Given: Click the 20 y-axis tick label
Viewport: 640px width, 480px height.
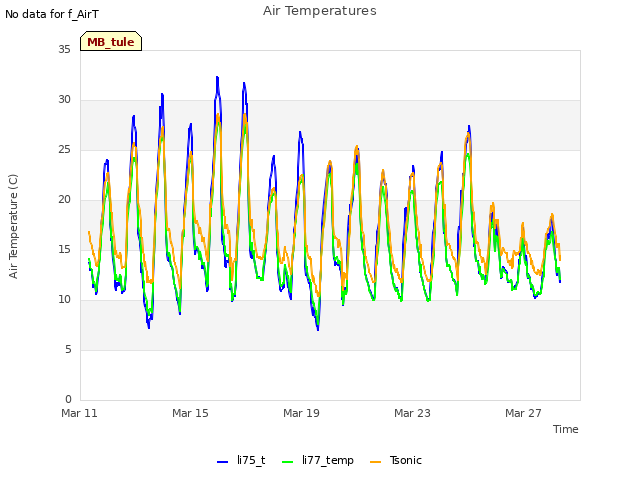Looking at the screenshot, I should [64, 200].
